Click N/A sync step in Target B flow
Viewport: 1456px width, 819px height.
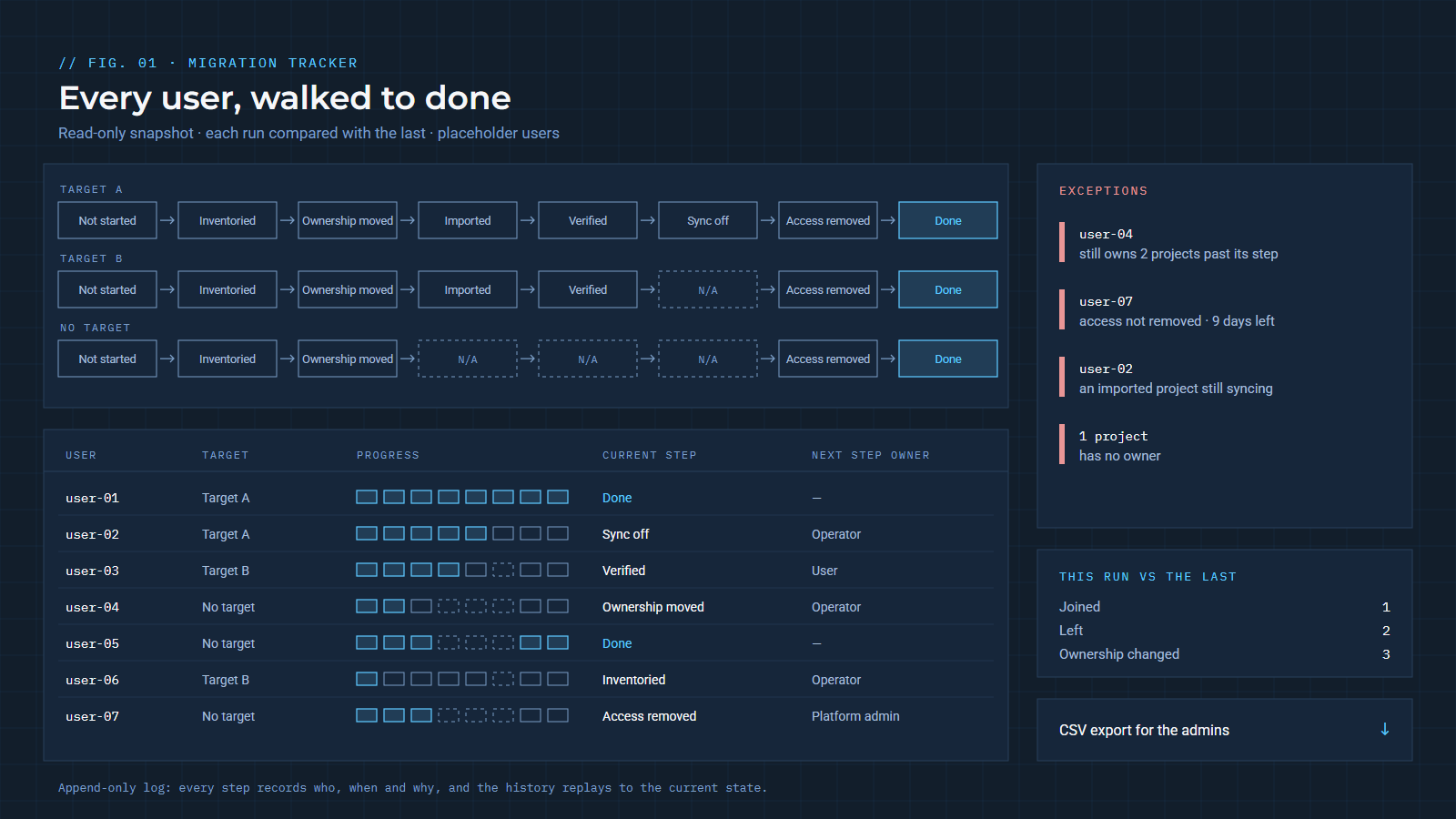708,289
